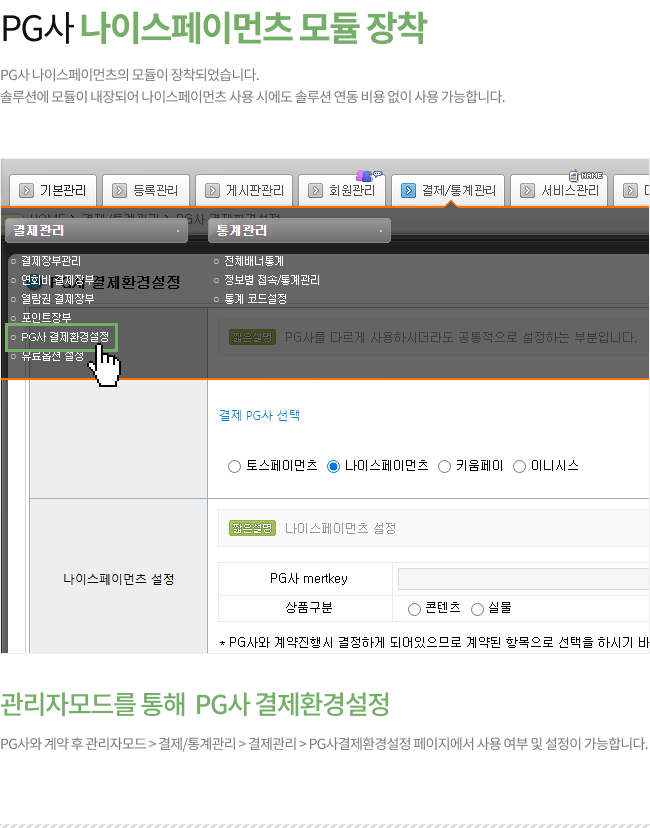
Task: Click blue arrow icon on 결제/통계관리 tab
Action: [x=409, y=190]
